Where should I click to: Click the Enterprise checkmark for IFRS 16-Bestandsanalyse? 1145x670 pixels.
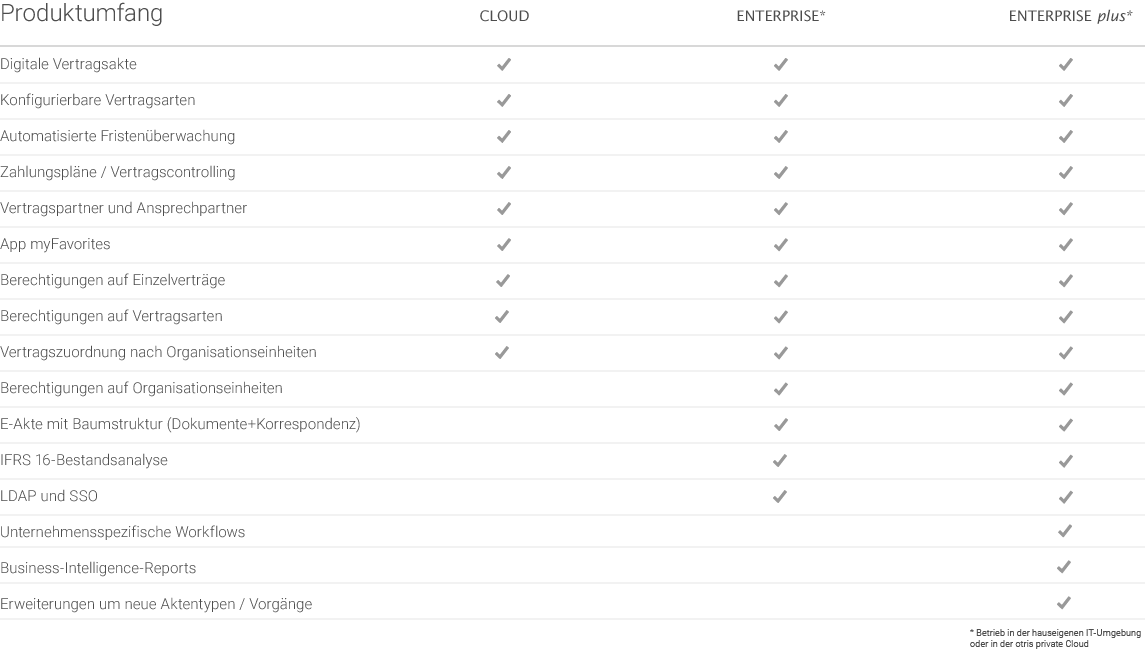pos(780,461)
